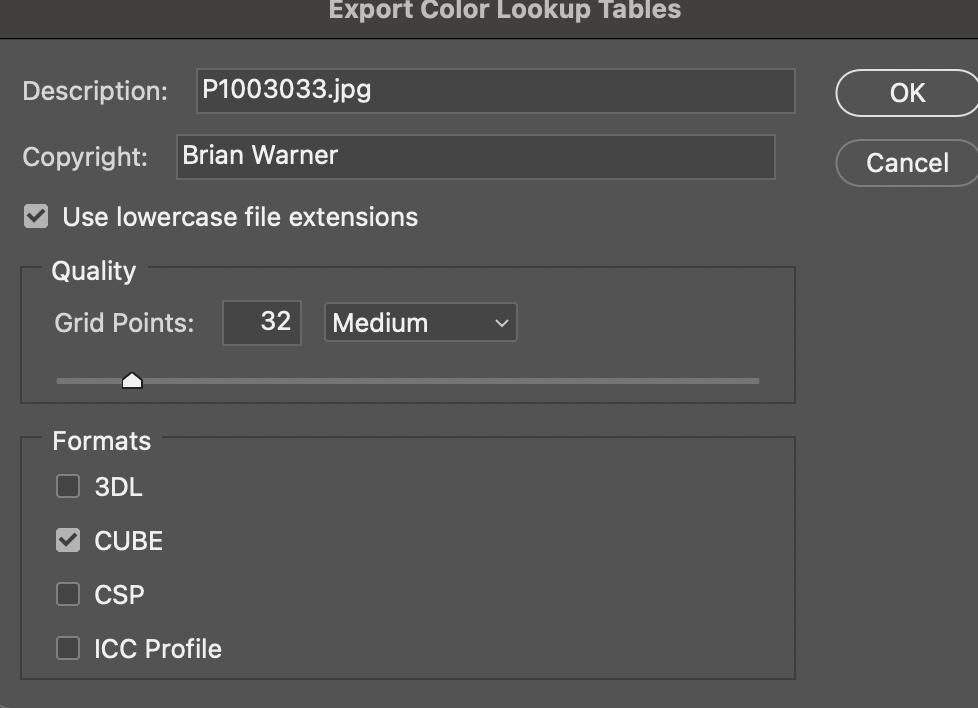Click the Export Color Lookup Tables title bar
978x708 pixels.
(505, 12)
